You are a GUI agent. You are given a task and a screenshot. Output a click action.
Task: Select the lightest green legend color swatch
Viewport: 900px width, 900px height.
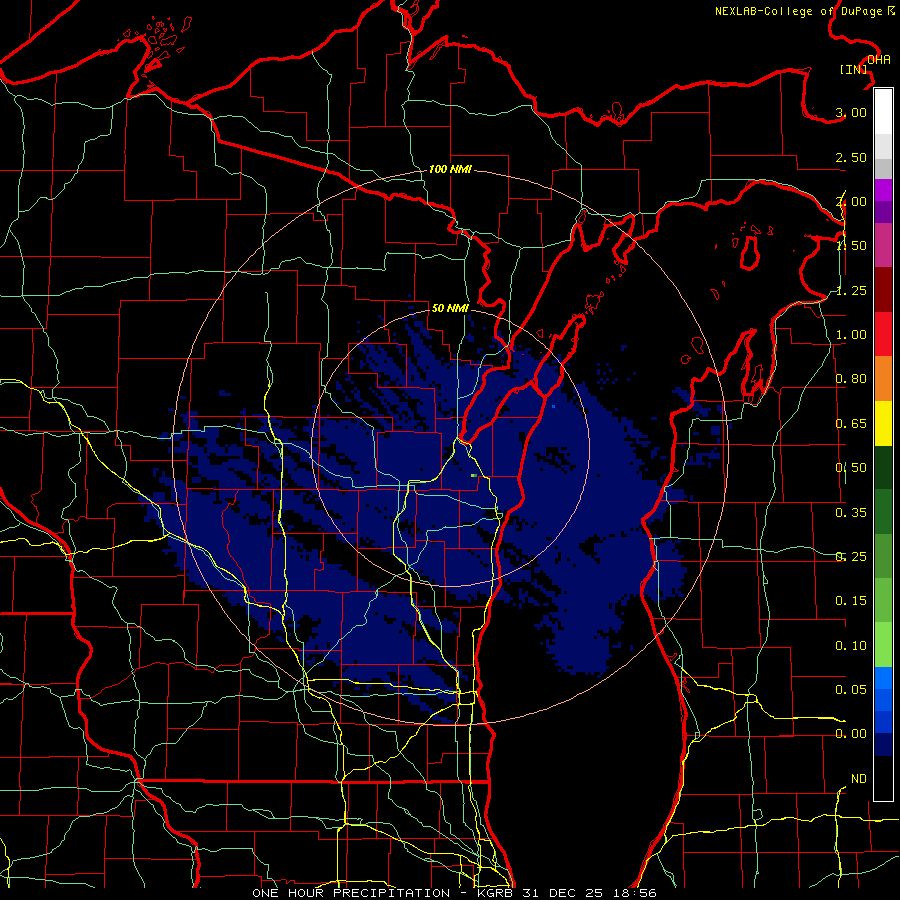[x=883, y=645]
